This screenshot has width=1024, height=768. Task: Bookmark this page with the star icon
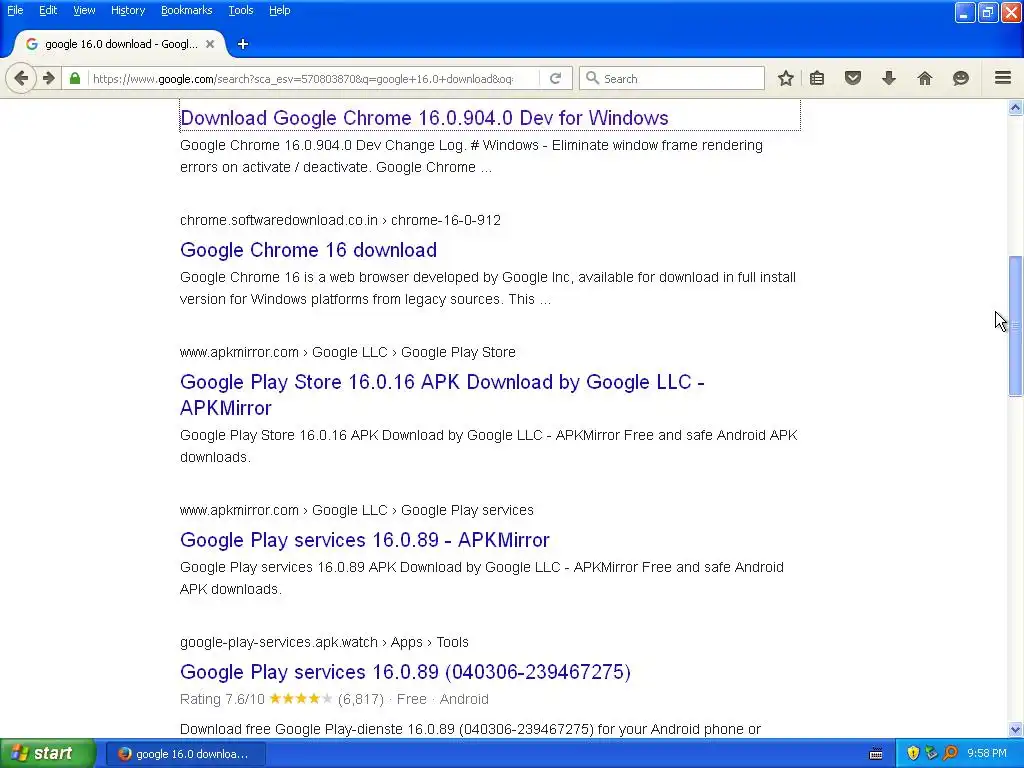[786, 78]
